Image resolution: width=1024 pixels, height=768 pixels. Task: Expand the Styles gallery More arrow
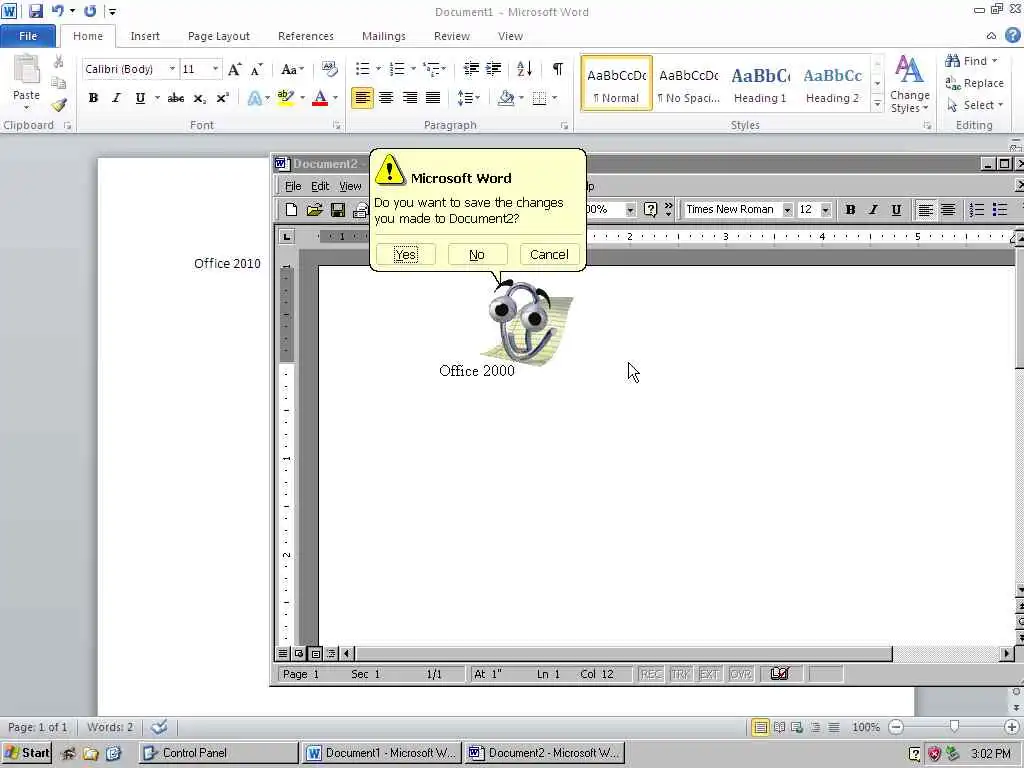tap(878, 104)
